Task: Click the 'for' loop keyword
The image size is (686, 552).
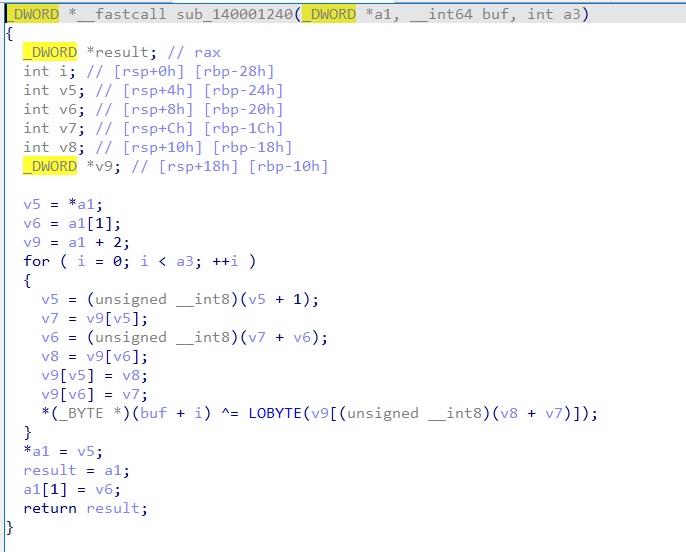Action: [x=37, y=261]
